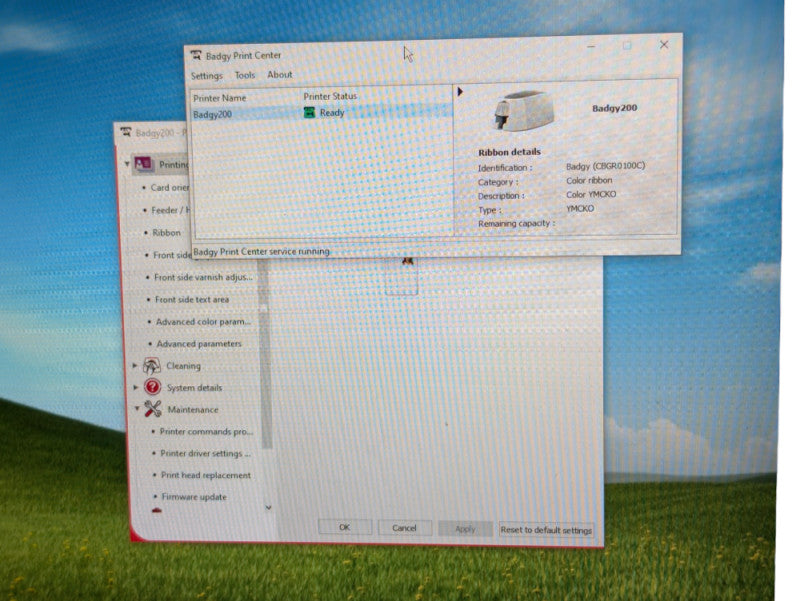Image resolution: width=800 pixels, height=601 pixels.
Task: Collapse the ribbon details side panel arrow
Action: coord(460,92)
